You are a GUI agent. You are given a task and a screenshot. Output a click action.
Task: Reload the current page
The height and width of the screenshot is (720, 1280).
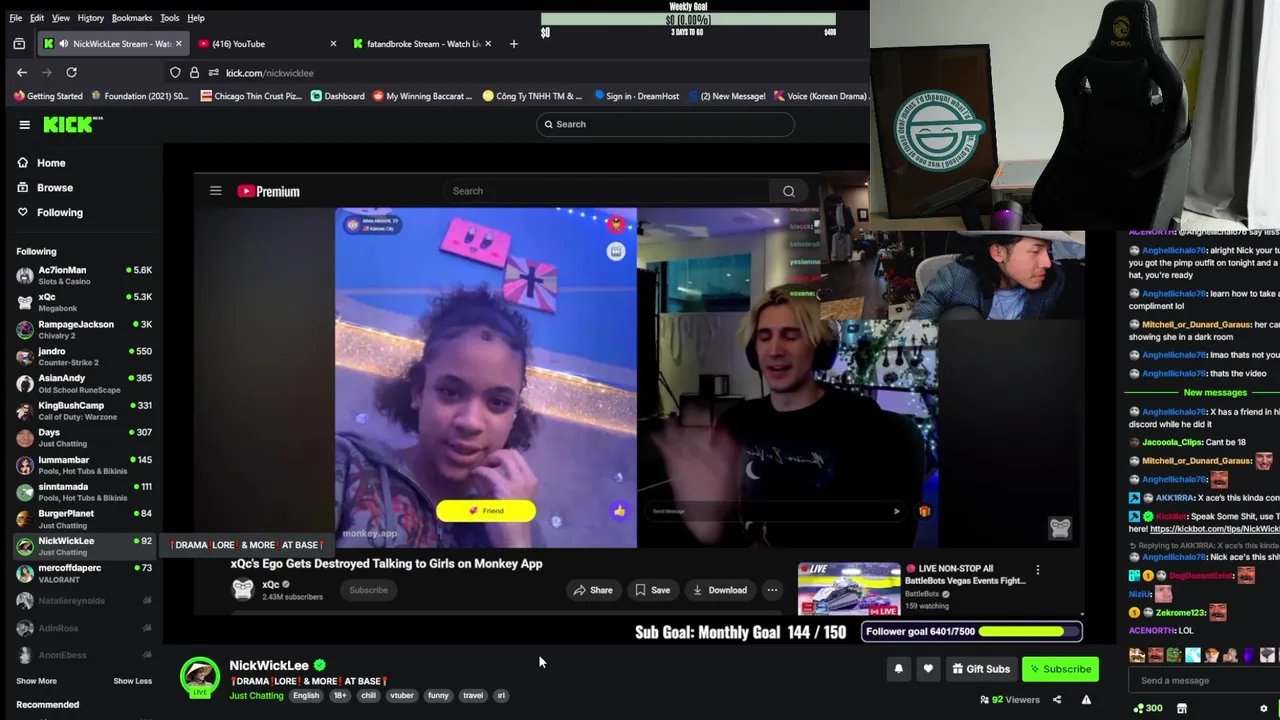pyautogui.click(x=71, y=72)
